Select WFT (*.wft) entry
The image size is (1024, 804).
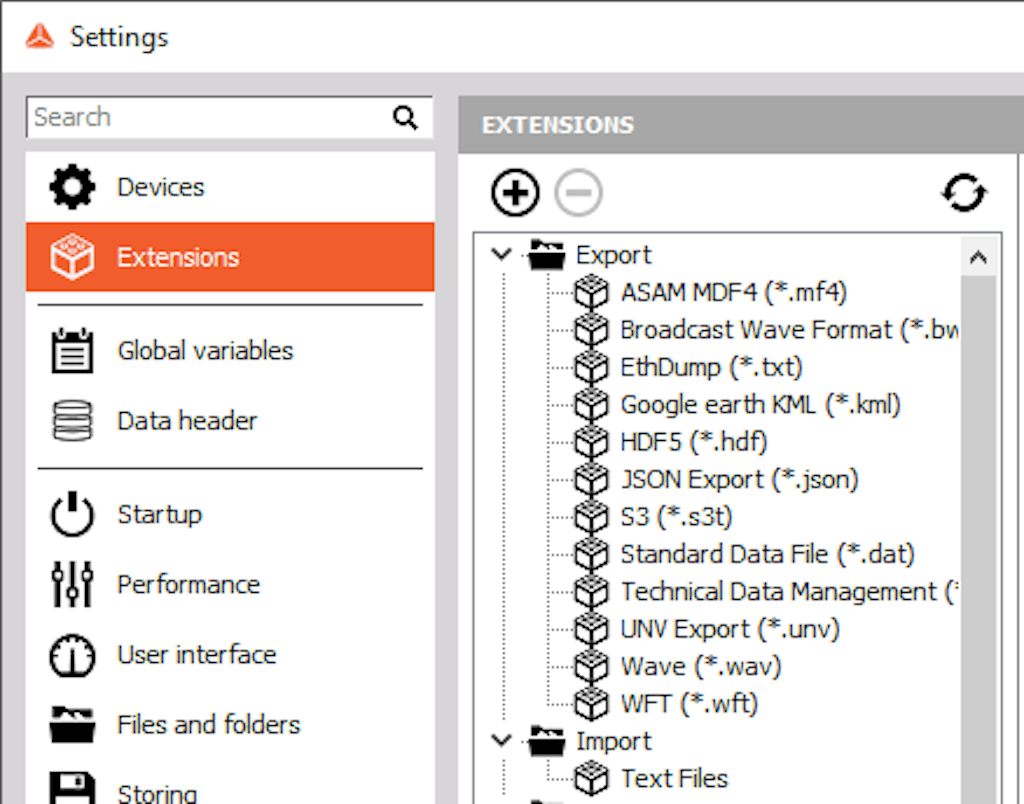tap(689, 704)
